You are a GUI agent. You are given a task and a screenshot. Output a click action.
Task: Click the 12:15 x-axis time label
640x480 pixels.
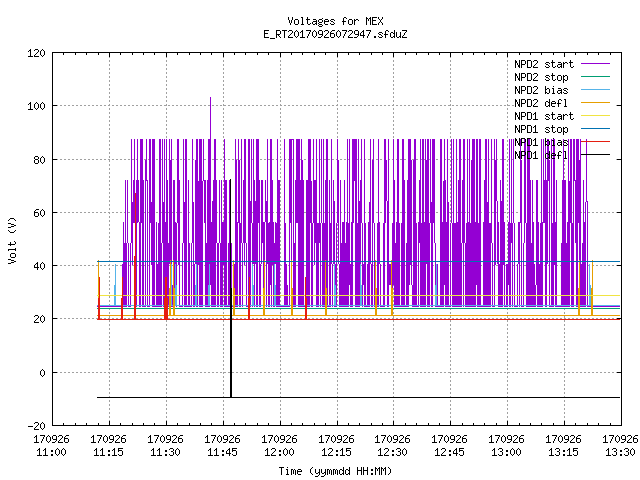point(336,452)
